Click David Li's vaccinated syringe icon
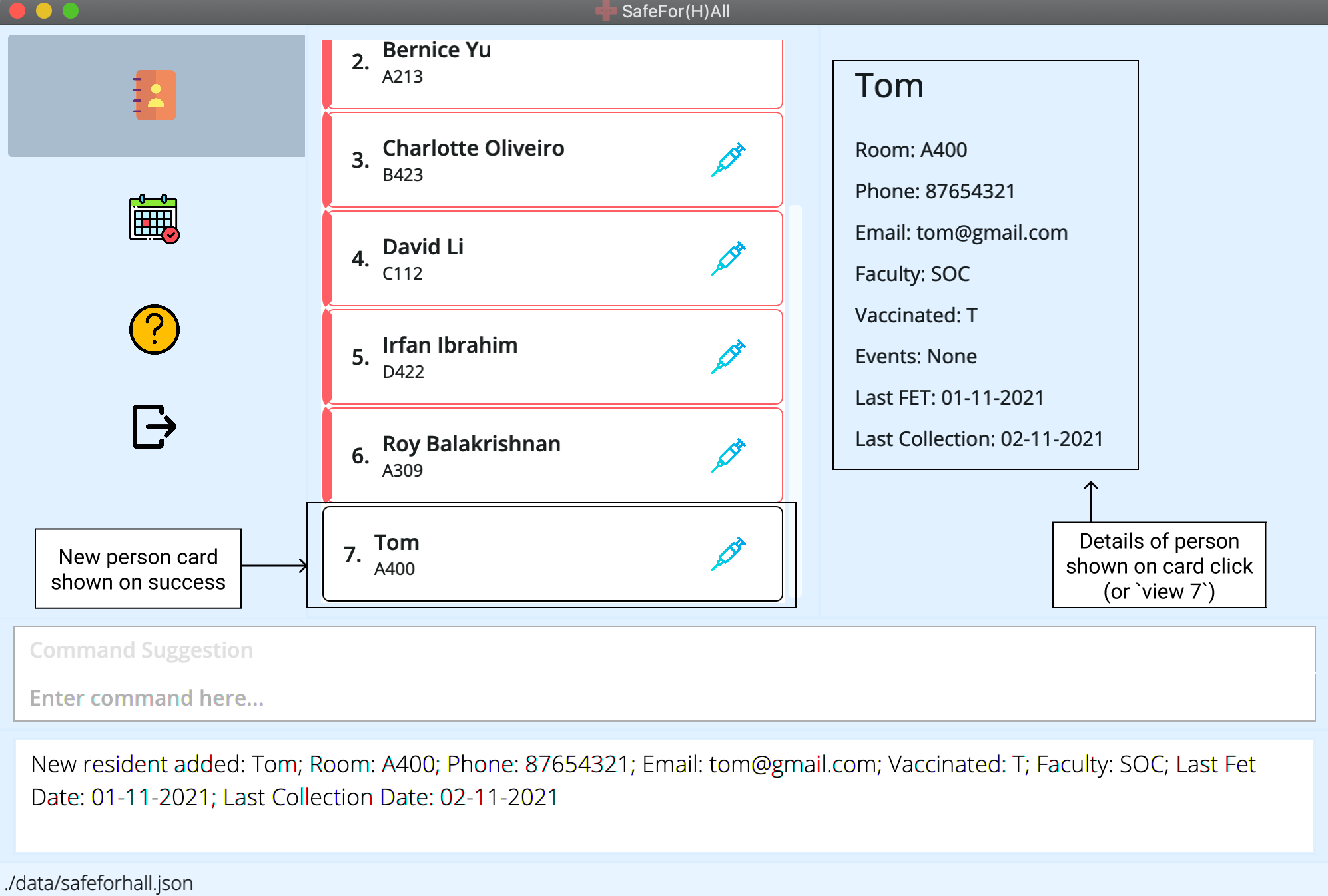The width and height of the screenshot is (1328, 896). (728, 258)
